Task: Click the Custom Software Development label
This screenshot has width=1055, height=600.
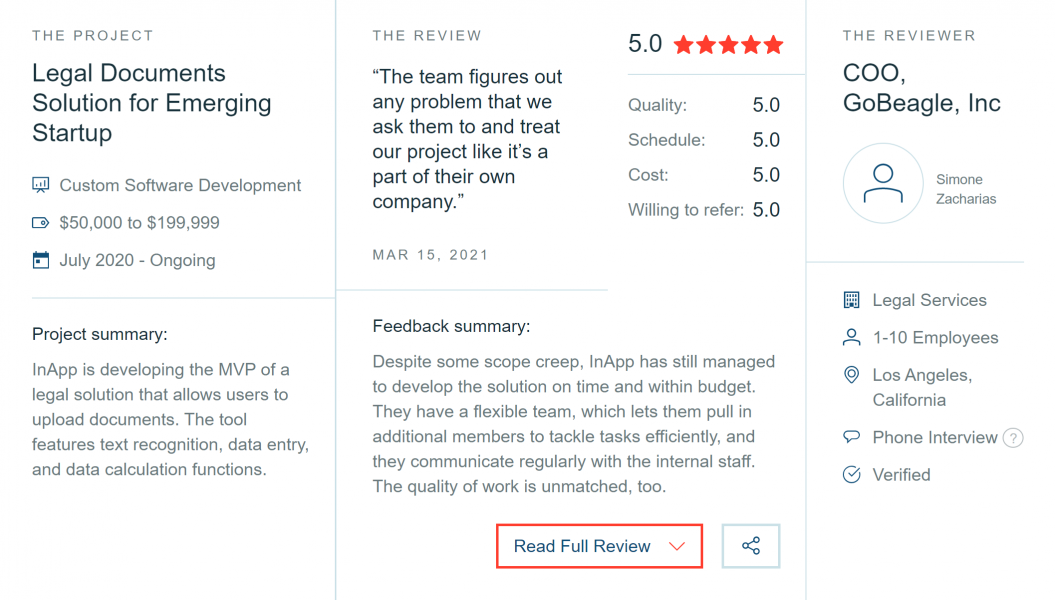Action: click(x=180, y=185)
